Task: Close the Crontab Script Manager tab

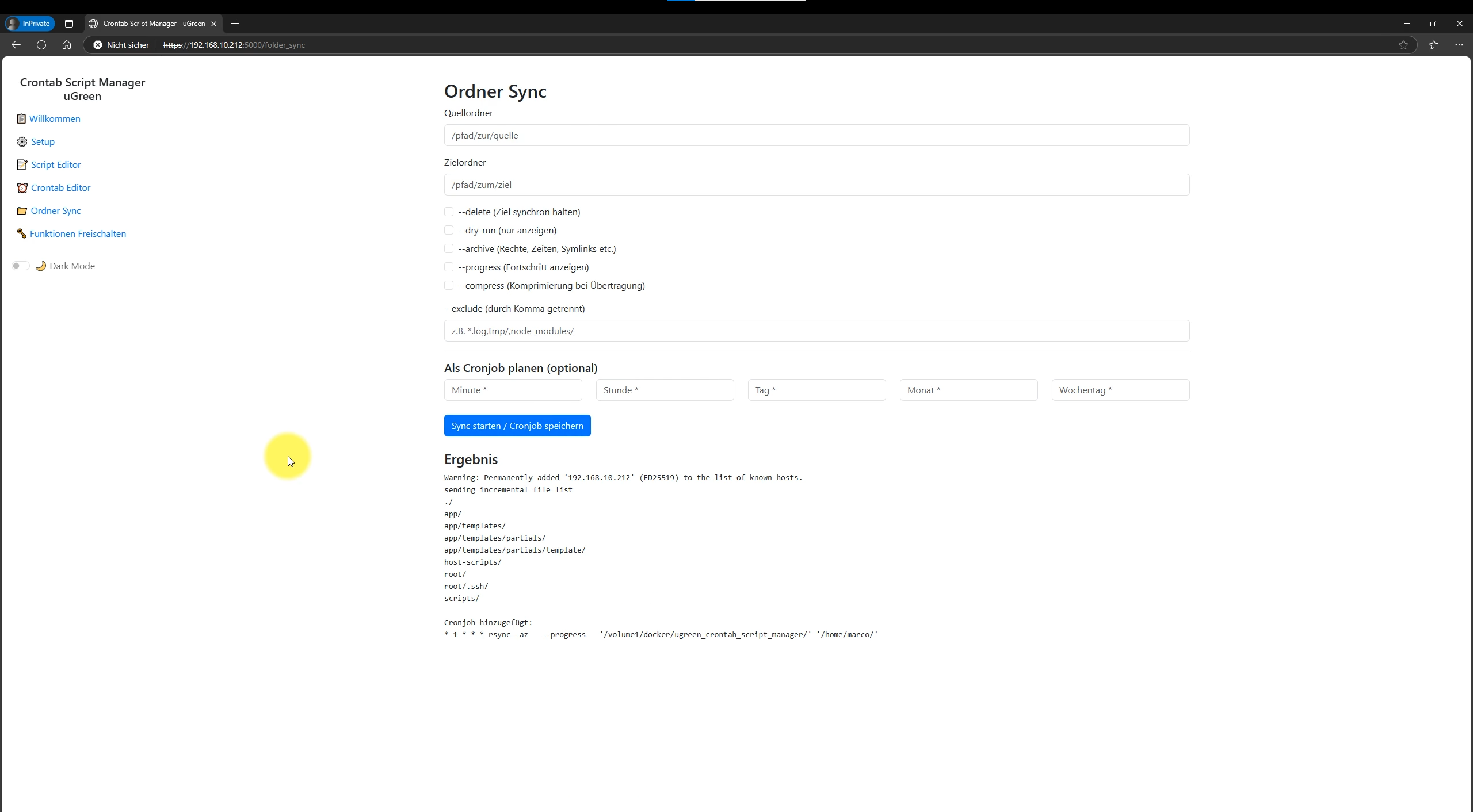Action: (213, 24)
